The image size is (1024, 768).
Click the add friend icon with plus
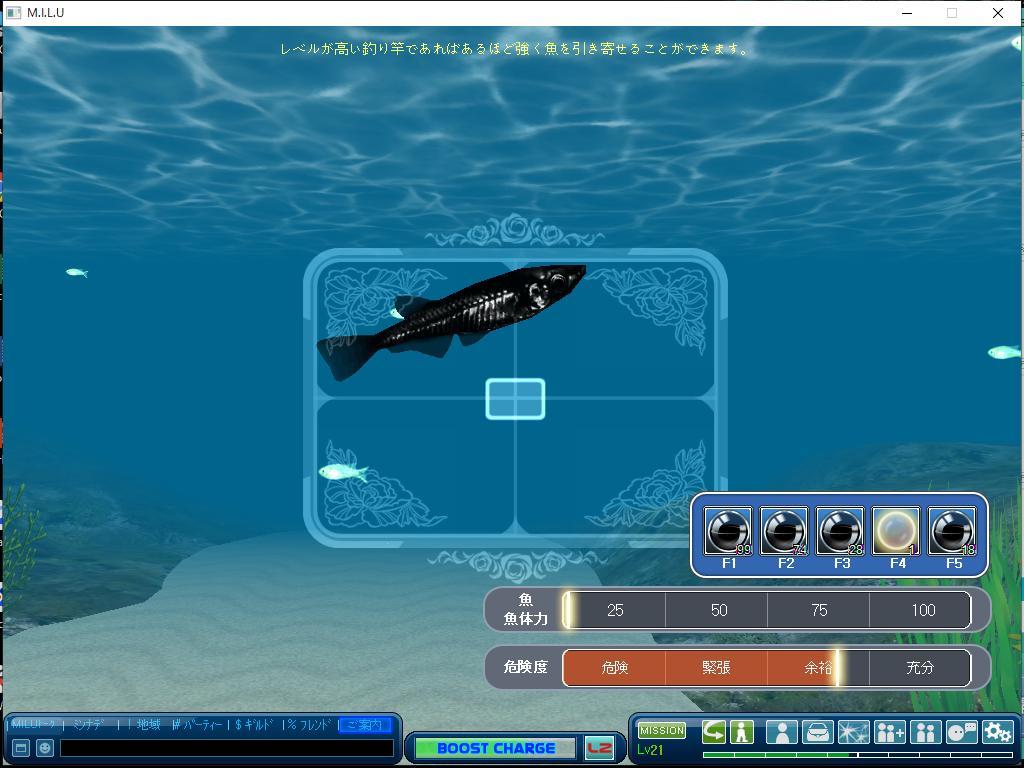[x=889, y=732]
